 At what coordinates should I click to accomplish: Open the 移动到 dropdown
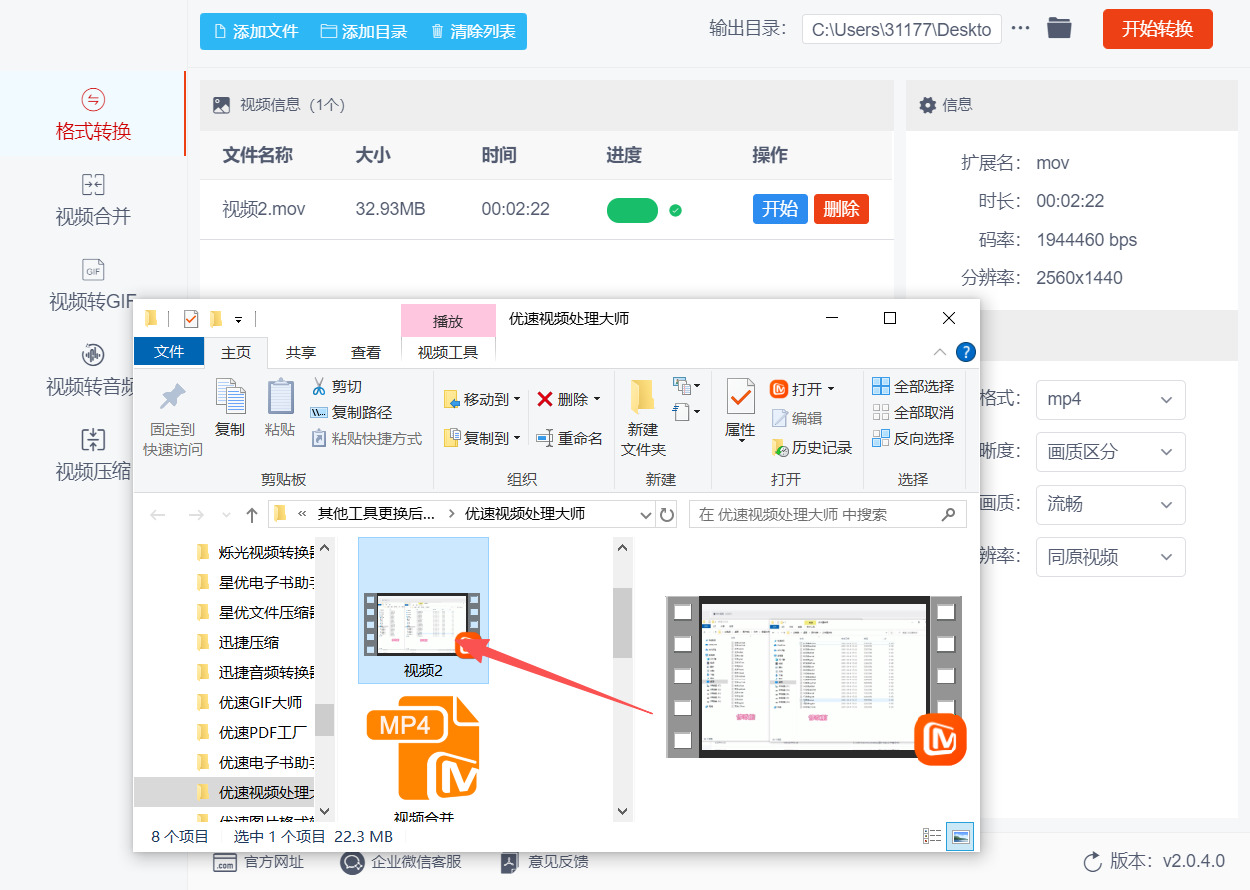[482, 399]
